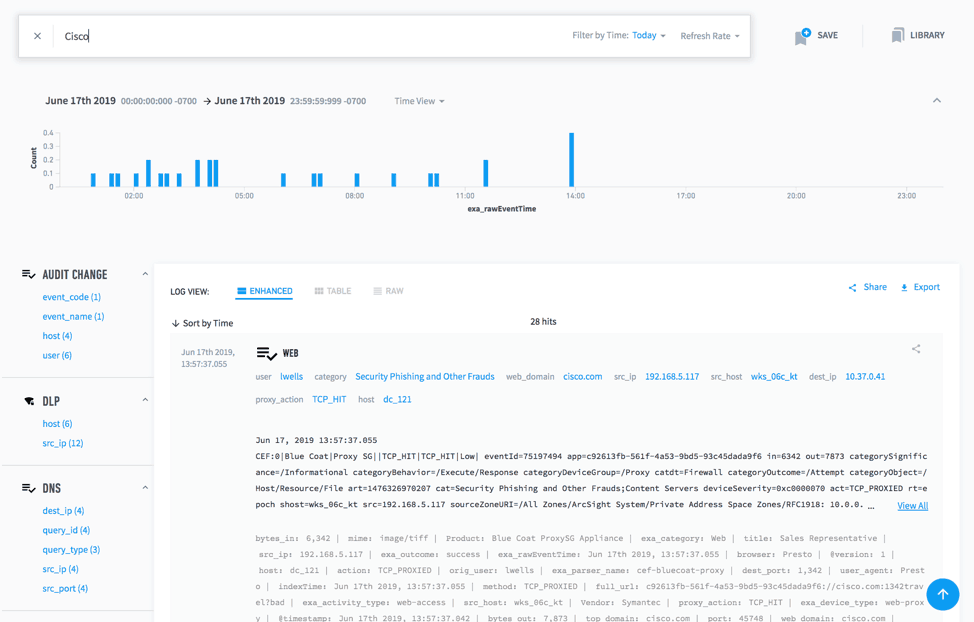Click the View All link in the event
974x622 pixels.
(911, 505)
